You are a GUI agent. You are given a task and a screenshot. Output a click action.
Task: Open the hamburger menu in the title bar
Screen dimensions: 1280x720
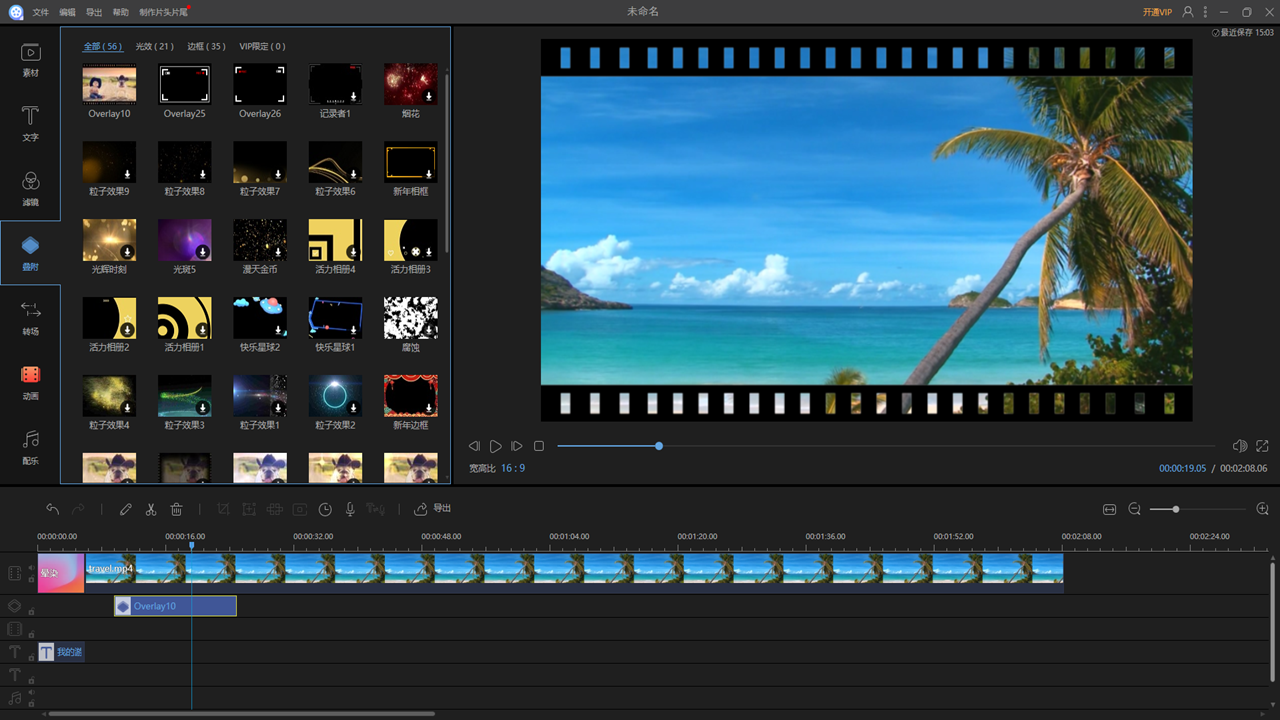[1206, 12]
